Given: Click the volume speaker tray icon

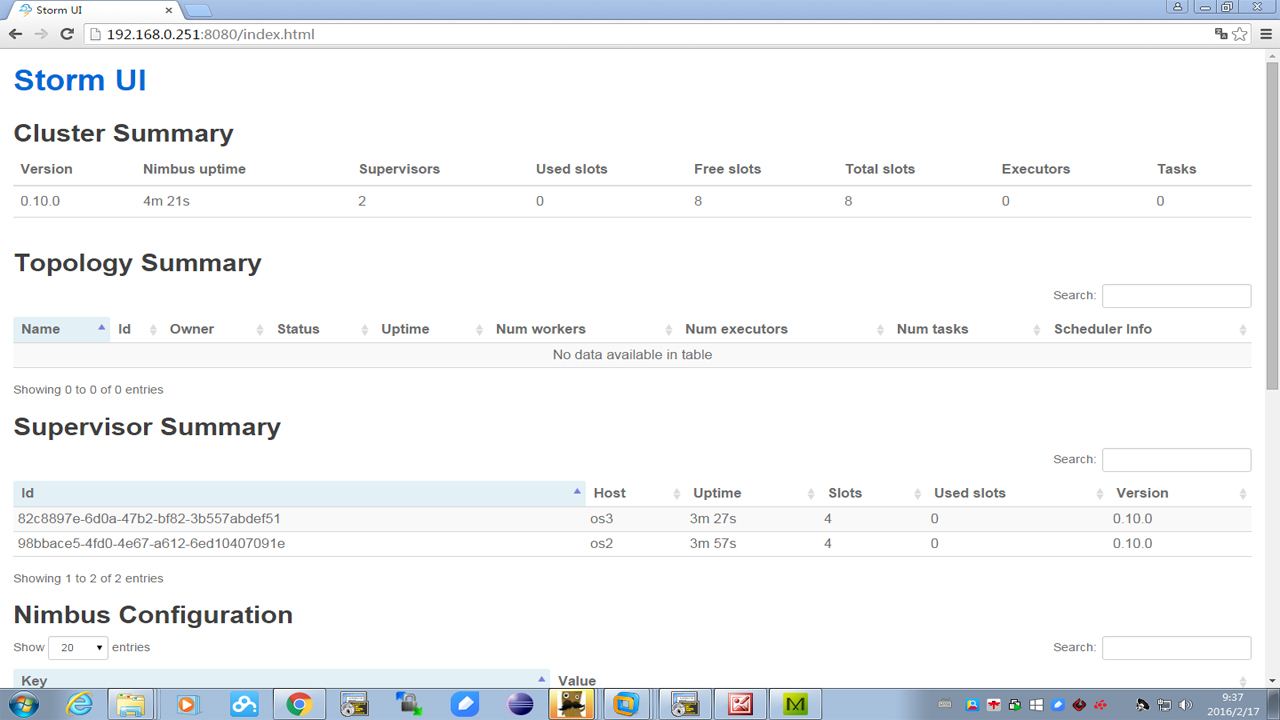Looking at the screenshot, I should (x=1186, y=705).
